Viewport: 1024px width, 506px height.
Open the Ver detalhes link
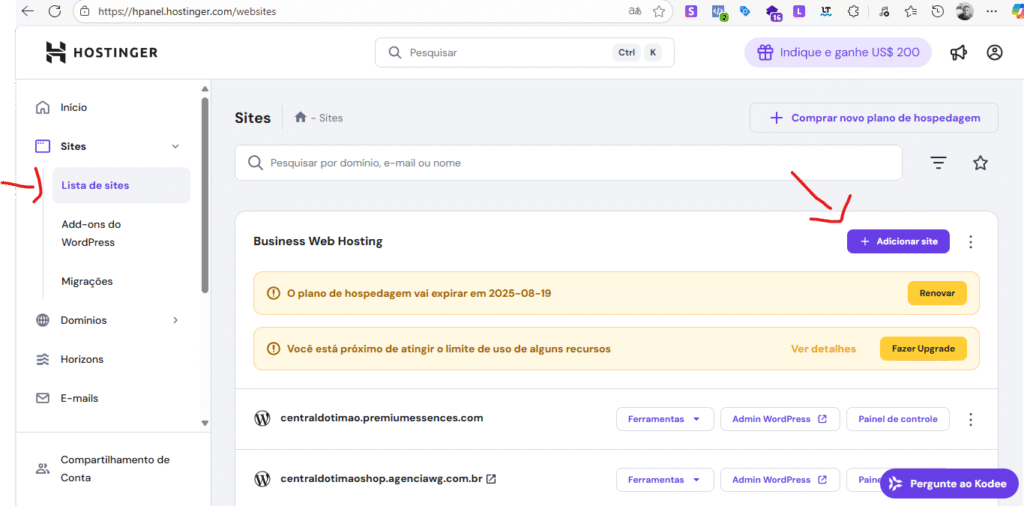823,349
